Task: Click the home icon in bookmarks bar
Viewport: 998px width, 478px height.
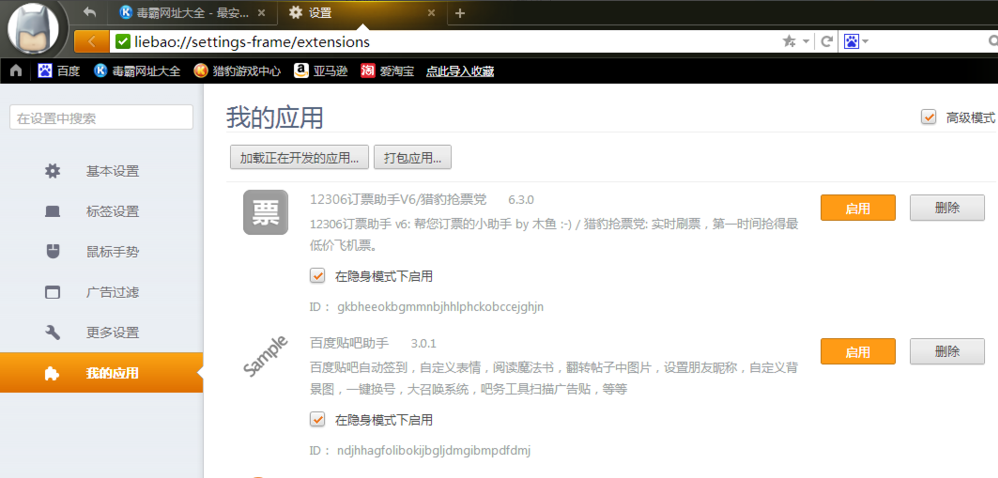Action: tap(16, 71)
